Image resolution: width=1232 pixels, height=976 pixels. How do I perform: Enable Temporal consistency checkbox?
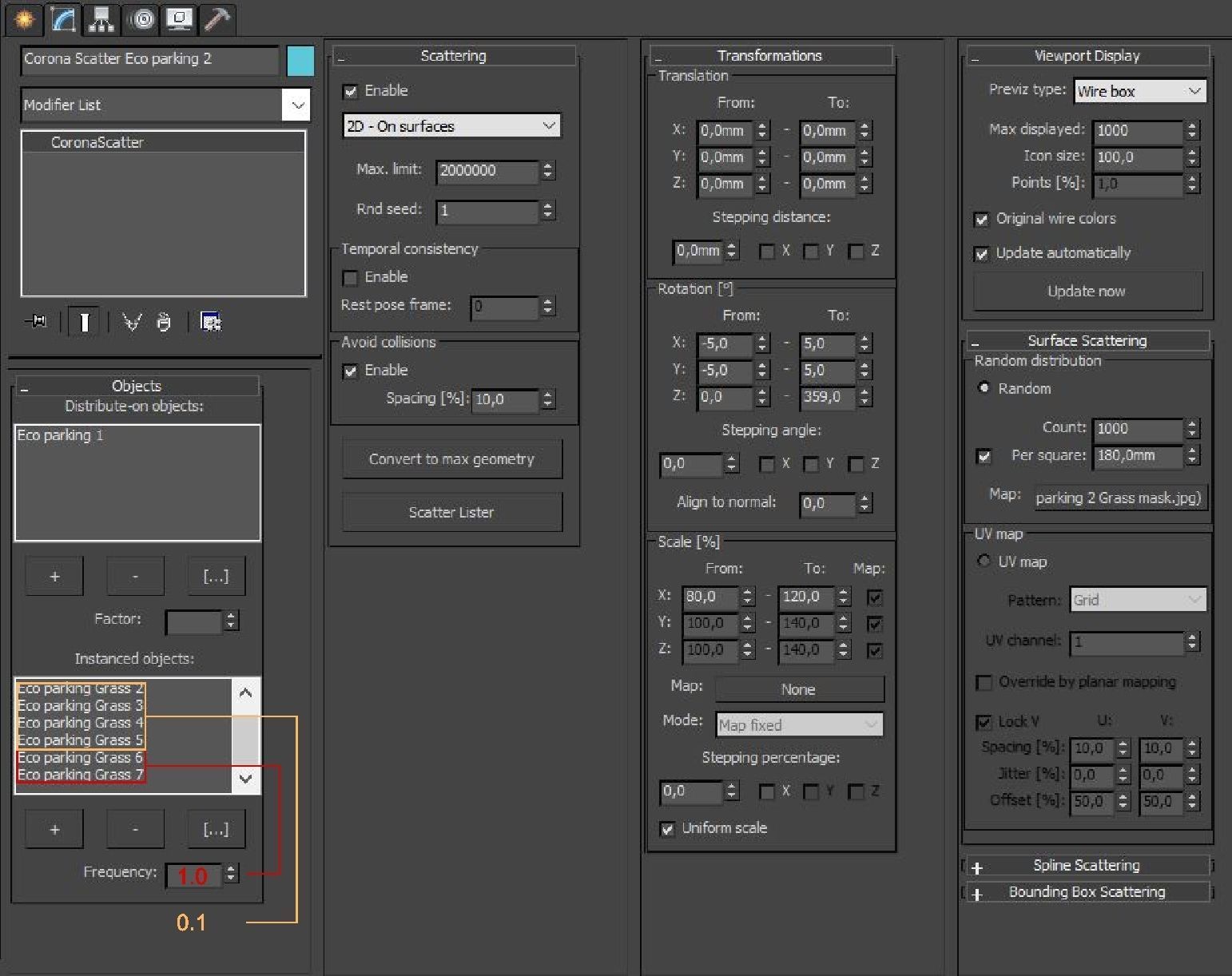(350, 278)
